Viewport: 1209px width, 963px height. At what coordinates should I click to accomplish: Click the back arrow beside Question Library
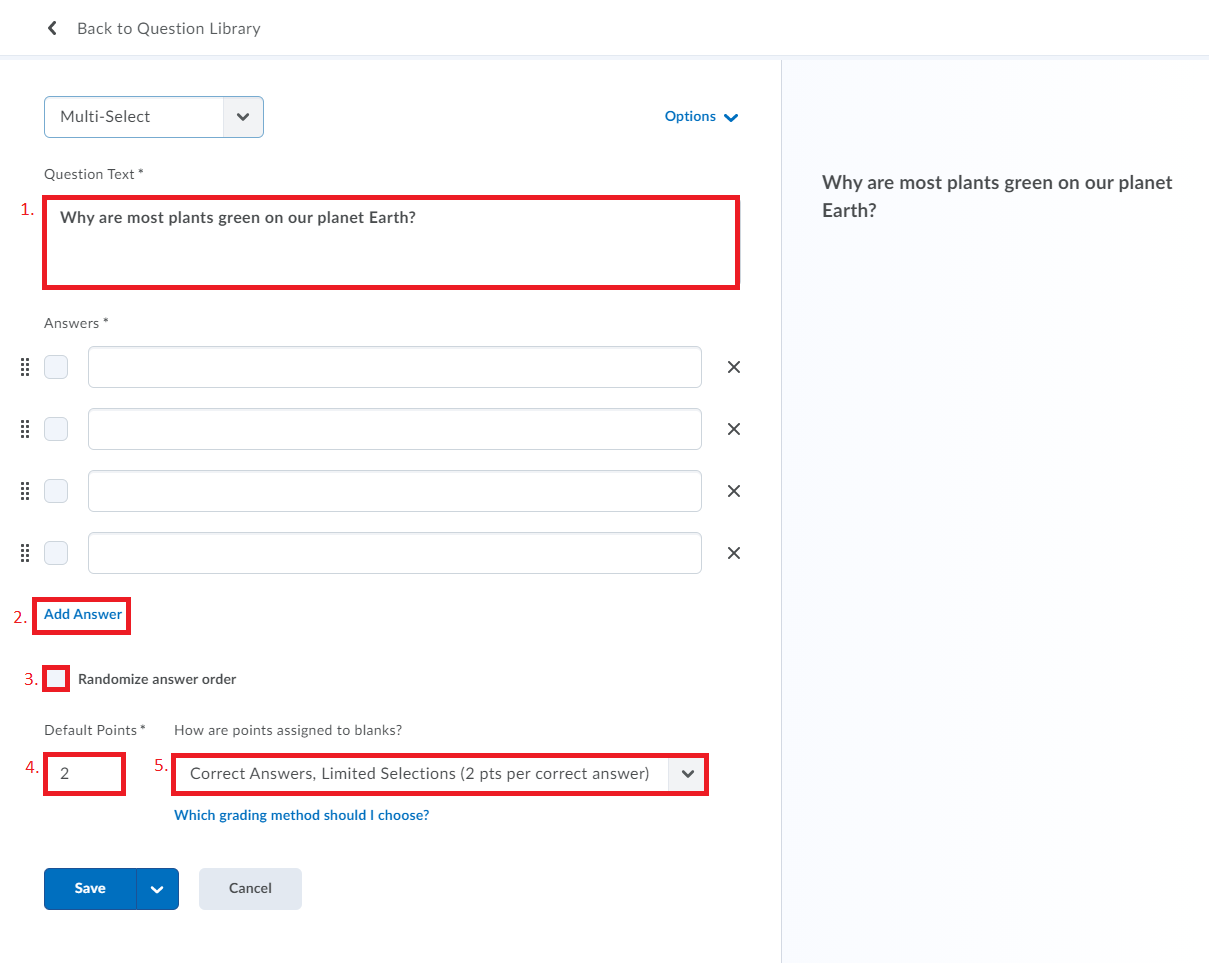tap(52, 27)
